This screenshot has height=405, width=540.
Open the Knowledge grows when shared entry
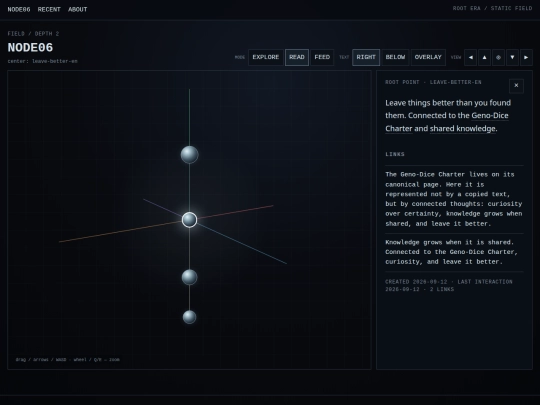coord(454,252)
